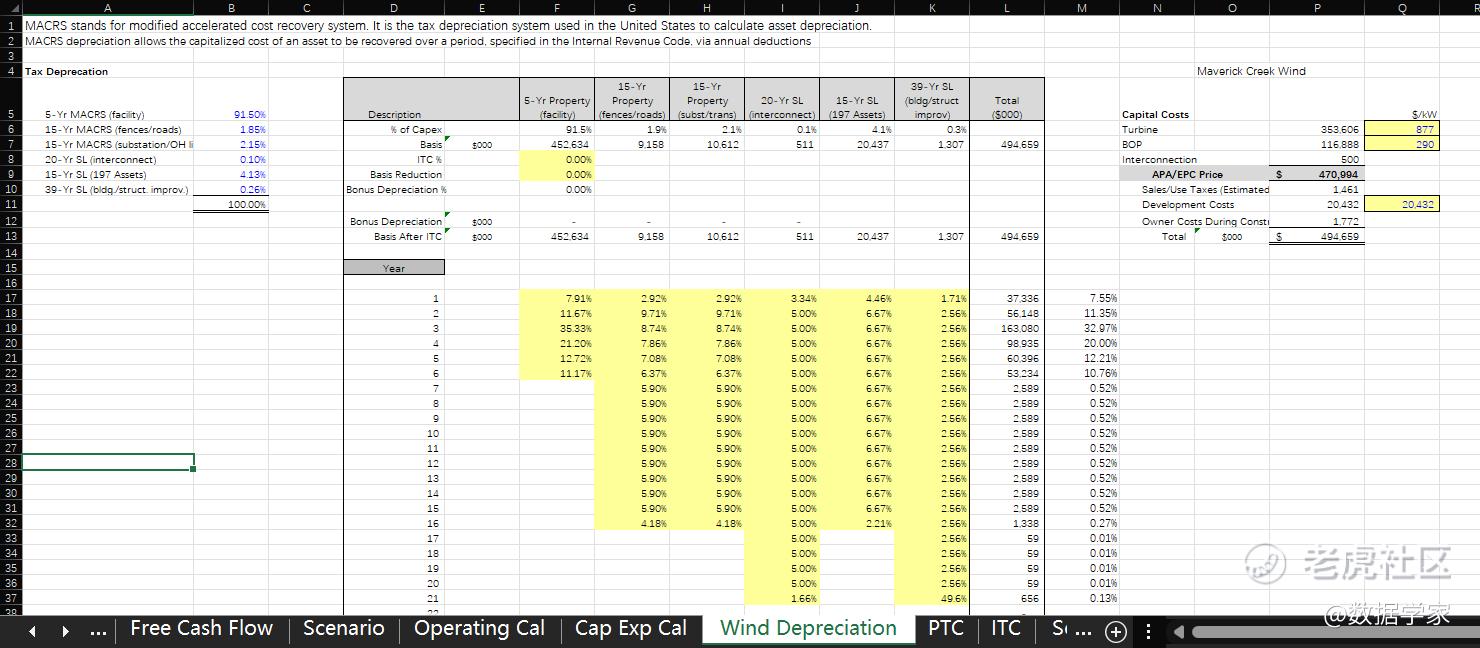Select column A header
The image size is (1480, 648).
(108, 8)
